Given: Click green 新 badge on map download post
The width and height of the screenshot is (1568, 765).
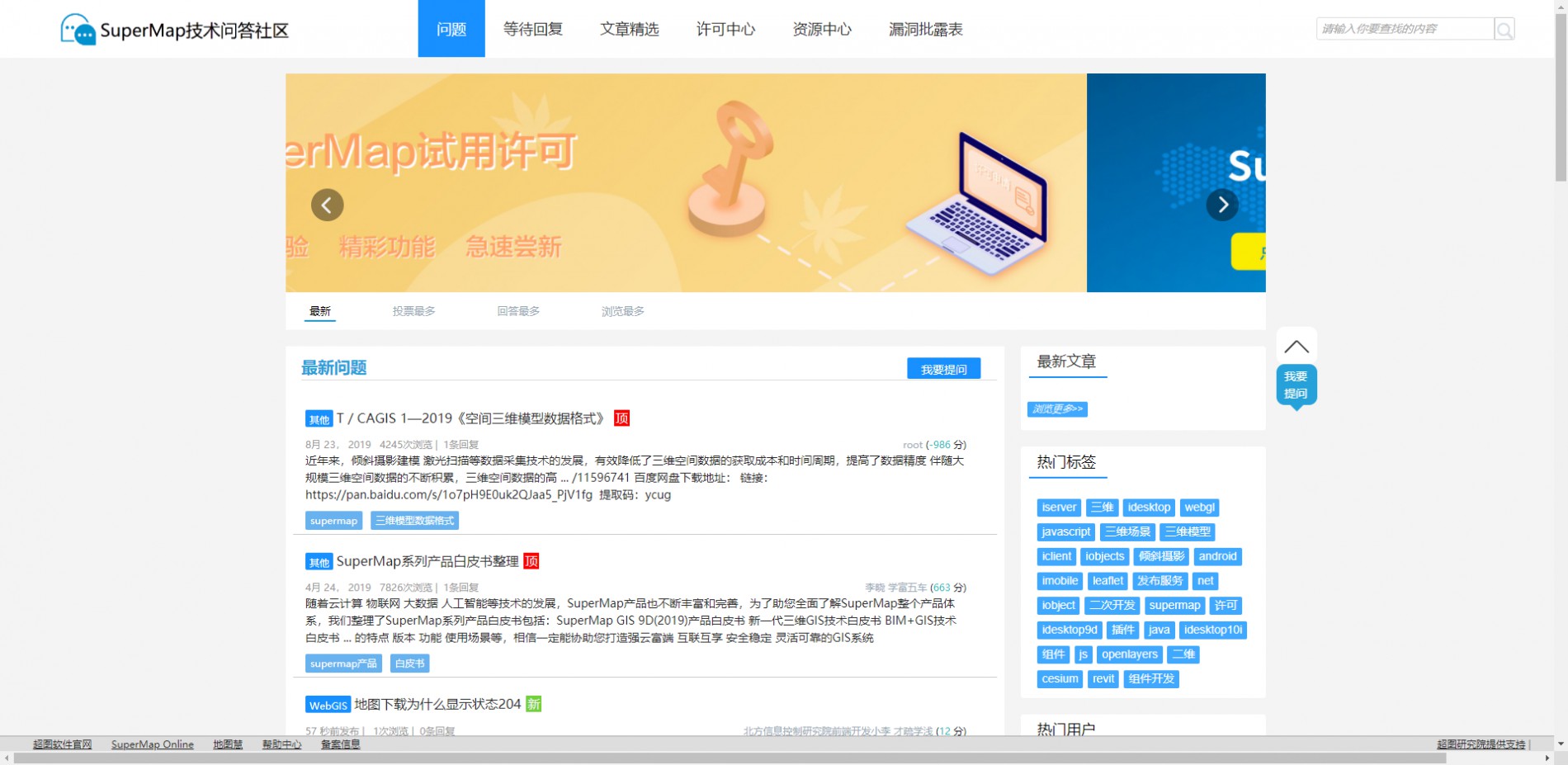Looking at the screenshot, I should tap(534, 704).
